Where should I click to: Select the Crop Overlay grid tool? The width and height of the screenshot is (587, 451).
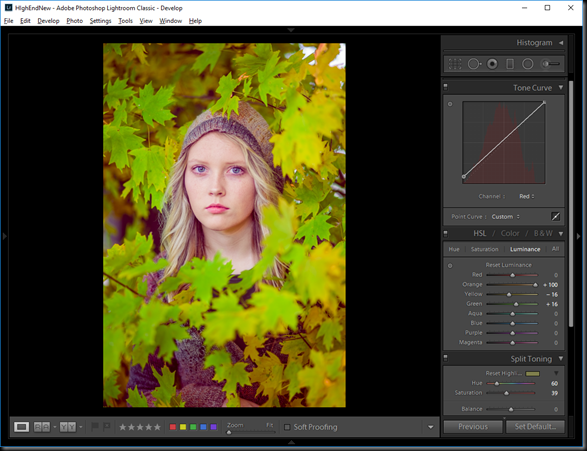click(455, 64)
